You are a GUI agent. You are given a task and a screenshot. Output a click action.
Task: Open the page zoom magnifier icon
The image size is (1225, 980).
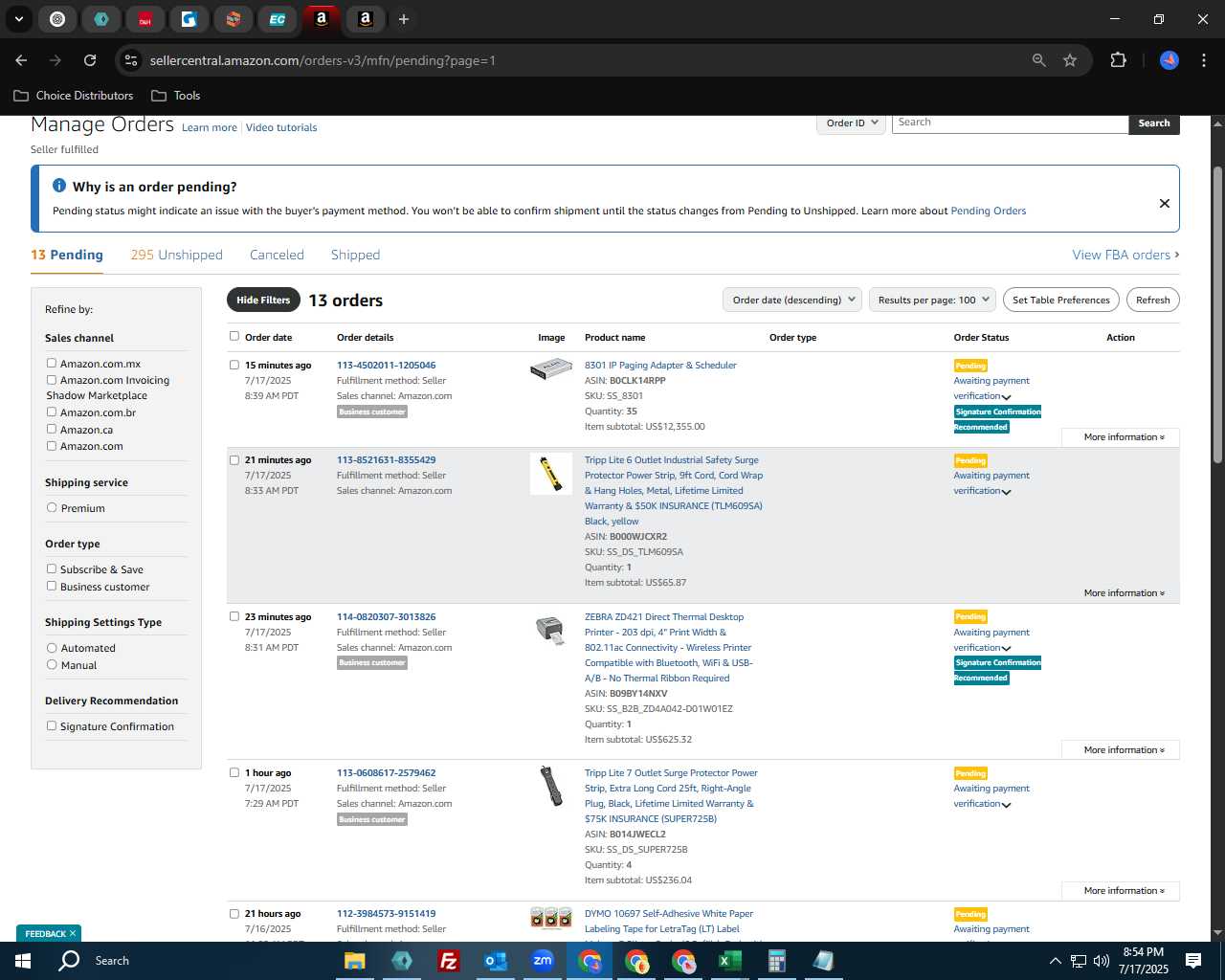[x=1039, y=60]
